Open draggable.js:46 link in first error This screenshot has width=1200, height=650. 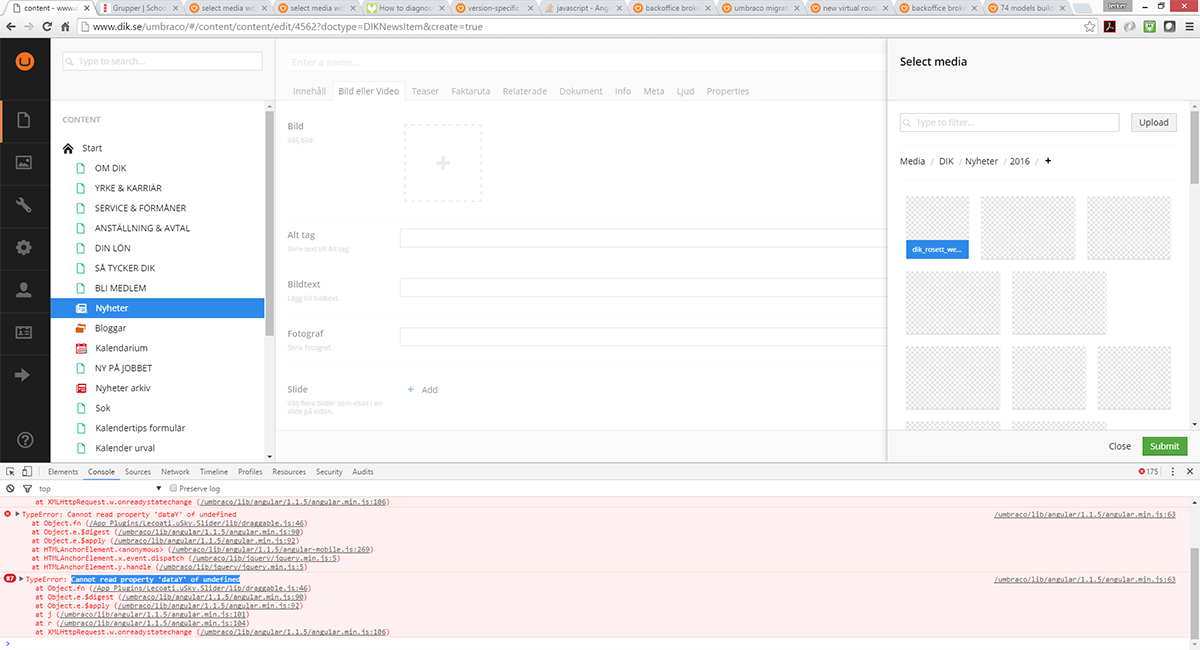point(196,523)
